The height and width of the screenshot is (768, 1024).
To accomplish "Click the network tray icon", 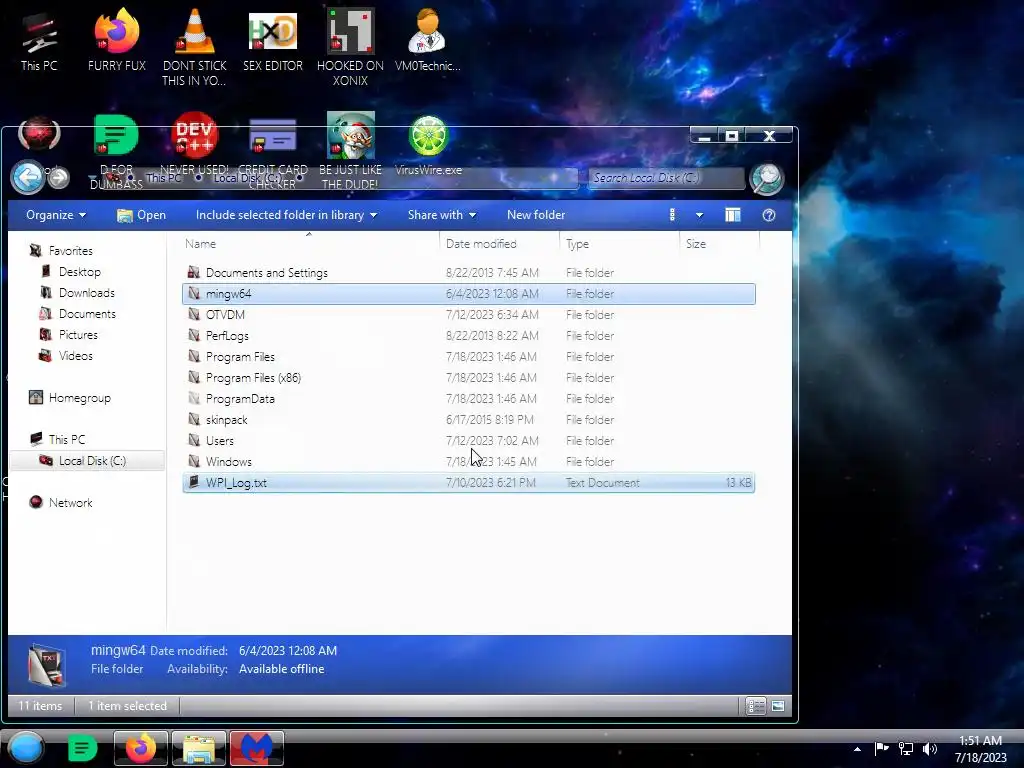I will point(906,748).
